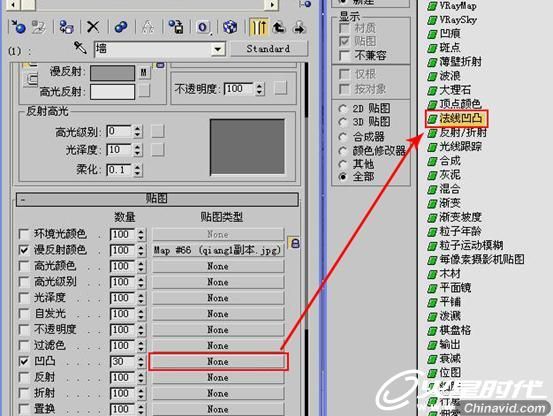553x416 pixels.
Task: Select 光线跟踪 in the map list
Action: 454,147
